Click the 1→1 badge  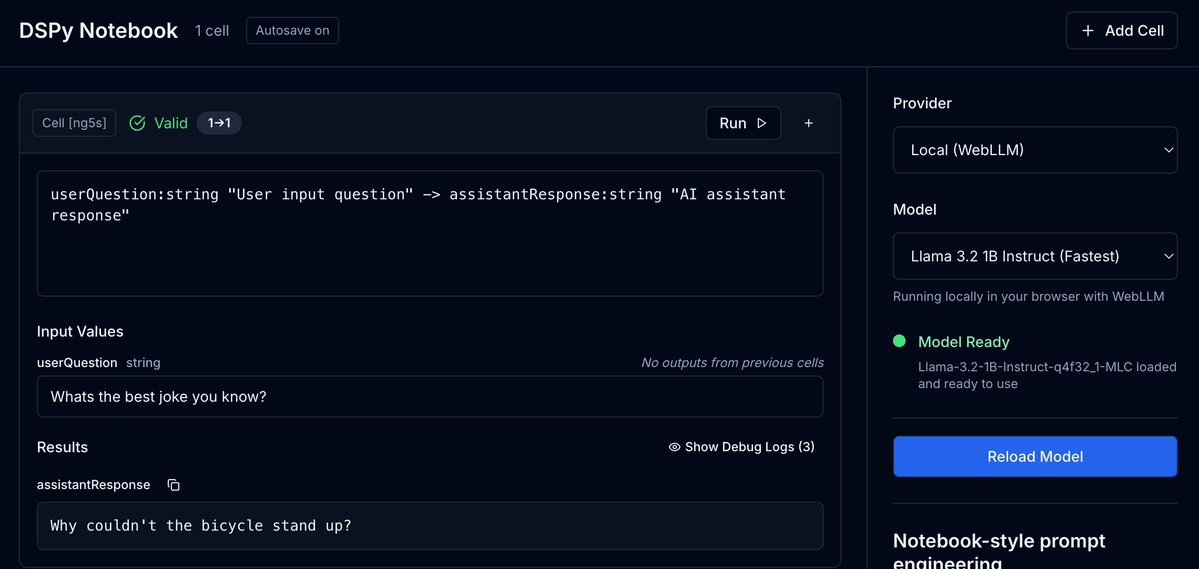click(x=219, y=123)
